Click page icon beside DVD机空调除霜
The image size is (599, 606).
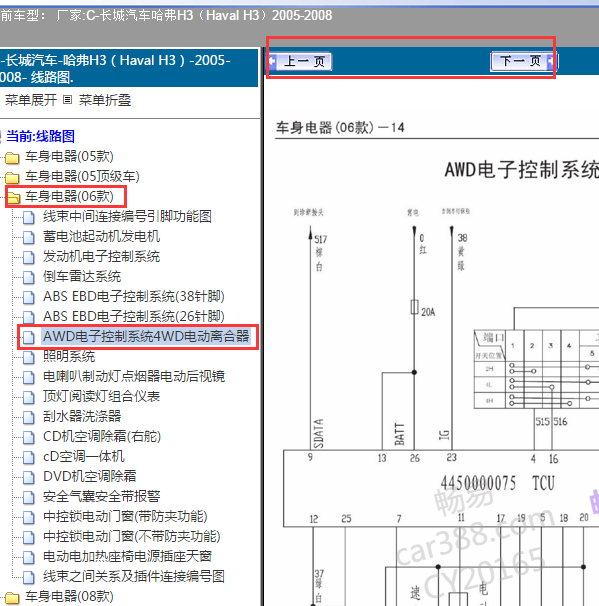click(x=29, y=478)
